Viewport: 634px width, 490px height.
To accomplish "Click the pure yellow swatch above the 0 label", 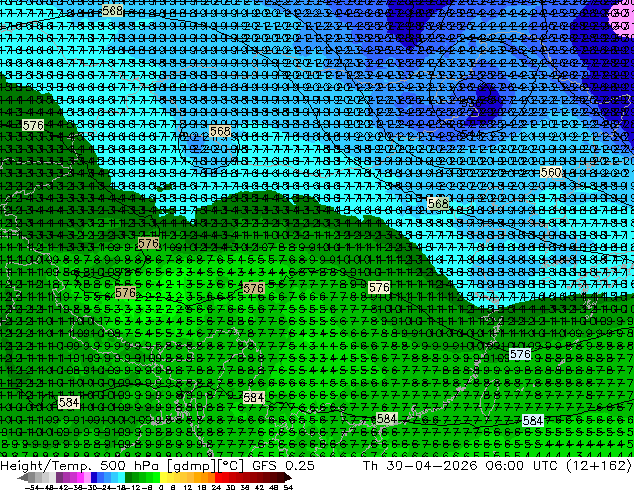I will 163,477.
